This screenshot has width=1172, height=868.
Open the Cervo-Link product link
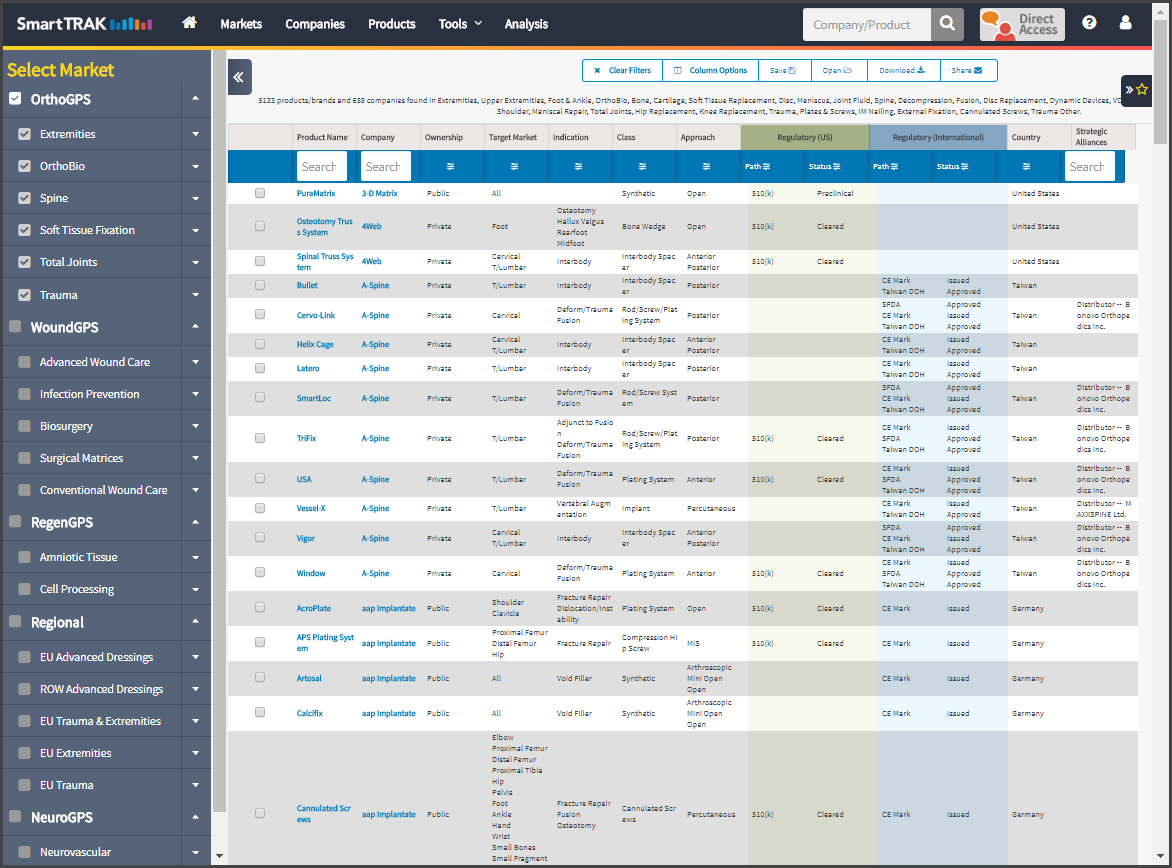(x=316, y=316)
